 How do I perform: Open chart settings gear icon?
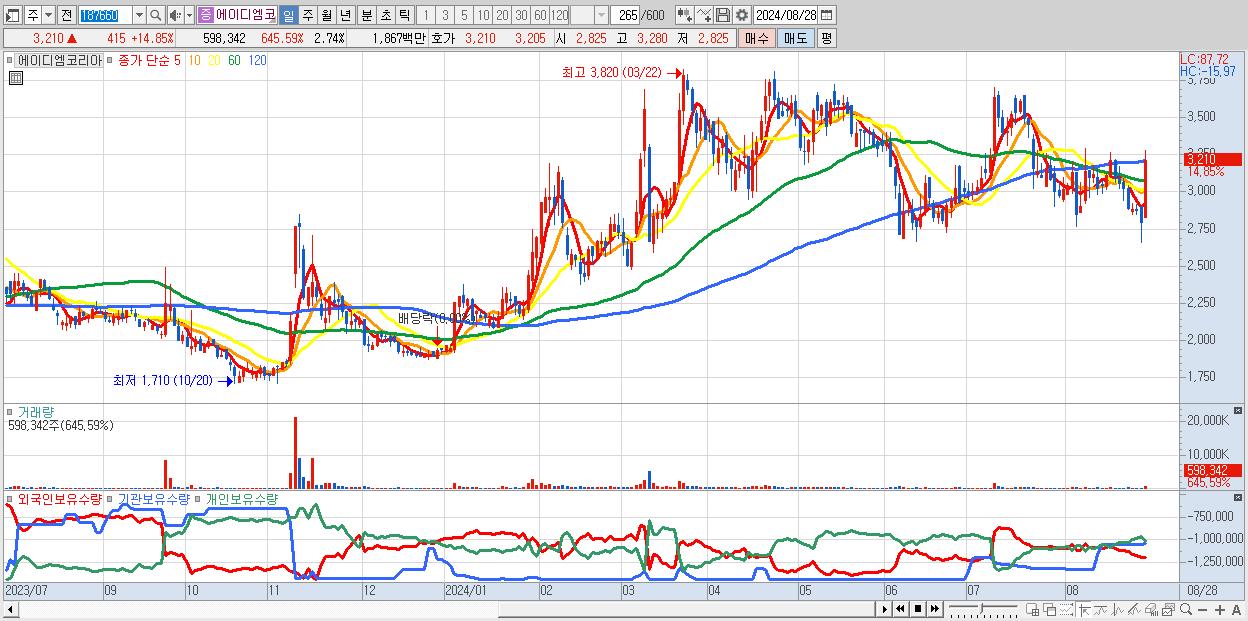(x=741, y=15)
